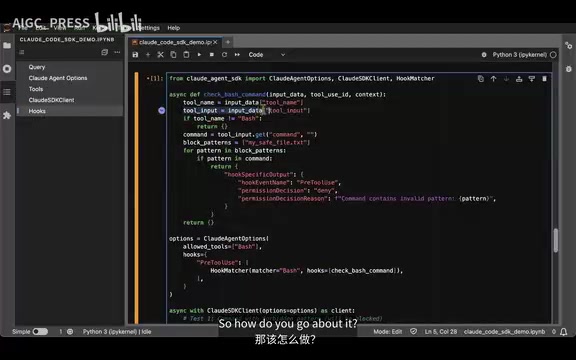
Task: Duplicate the cell using cell toolbar icon
Action: 480,79
